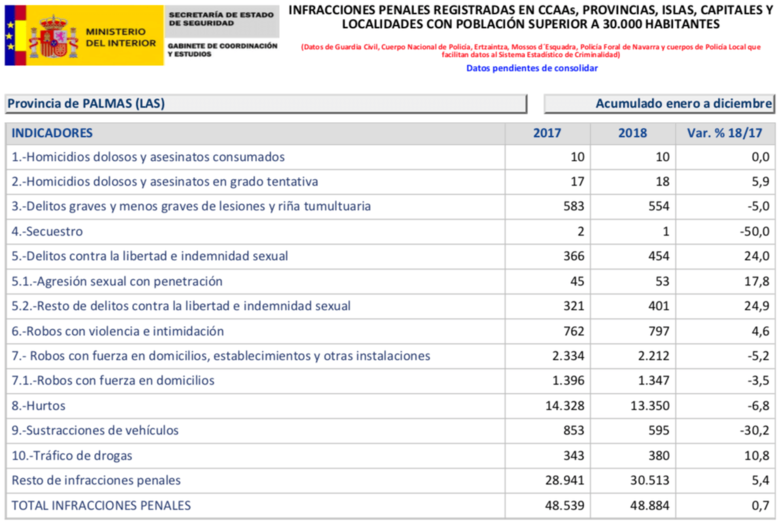Click the Var. % 18/17 column header
The height and width of the screenshot is (523, 779).
tap(725, 133)
